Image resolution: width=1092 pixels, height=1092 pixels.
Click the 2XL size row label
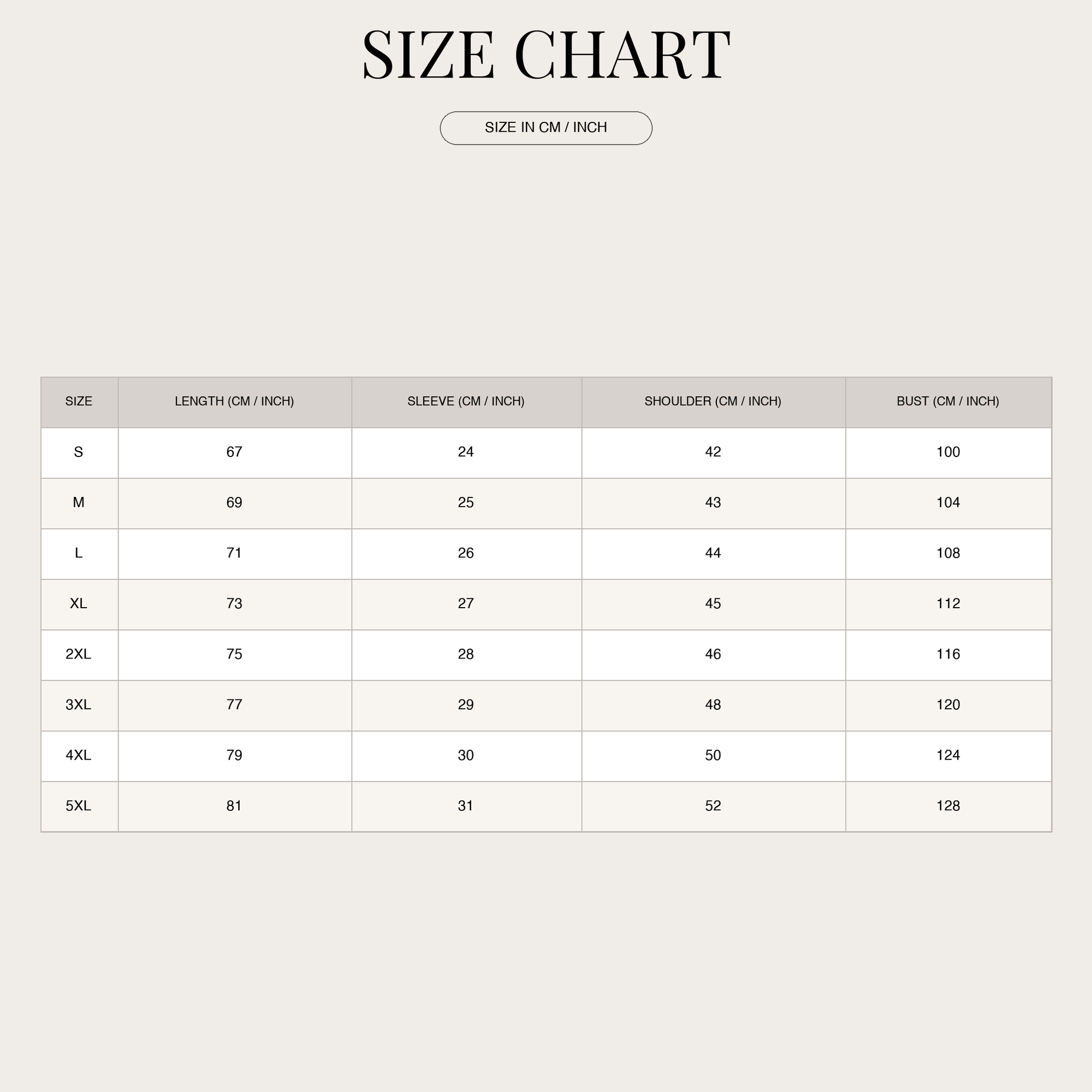tap(79, 654)
